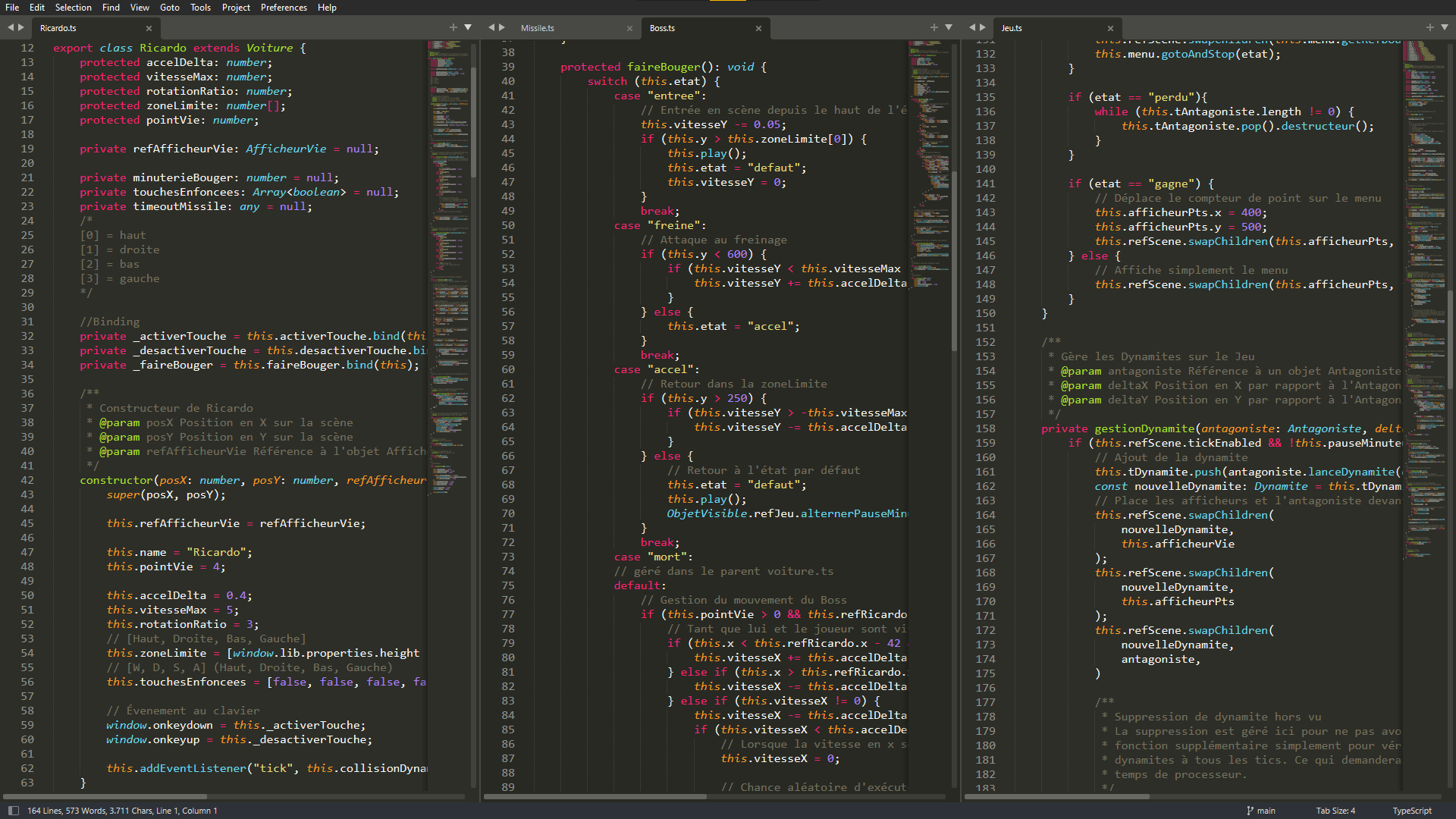
Task: Open the tab list dropdown in right pane
Action: [x=1445, y=27]
